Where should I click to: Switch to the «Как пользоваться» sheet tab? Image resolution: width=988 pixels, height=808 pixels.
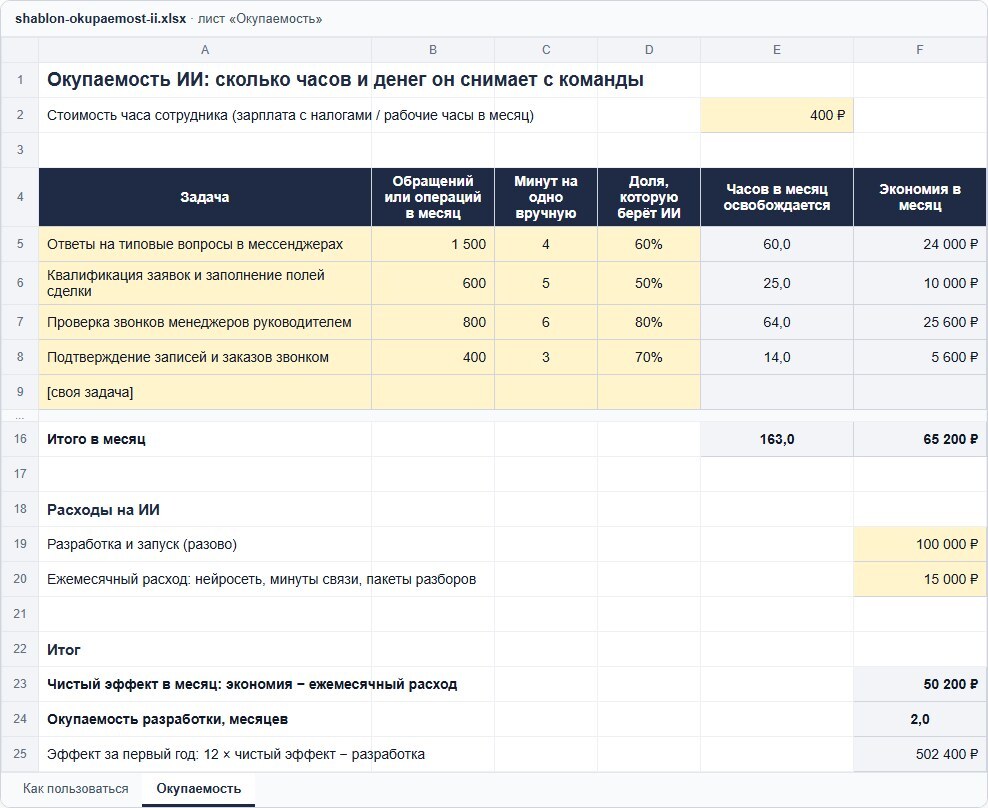coord(76,788)
